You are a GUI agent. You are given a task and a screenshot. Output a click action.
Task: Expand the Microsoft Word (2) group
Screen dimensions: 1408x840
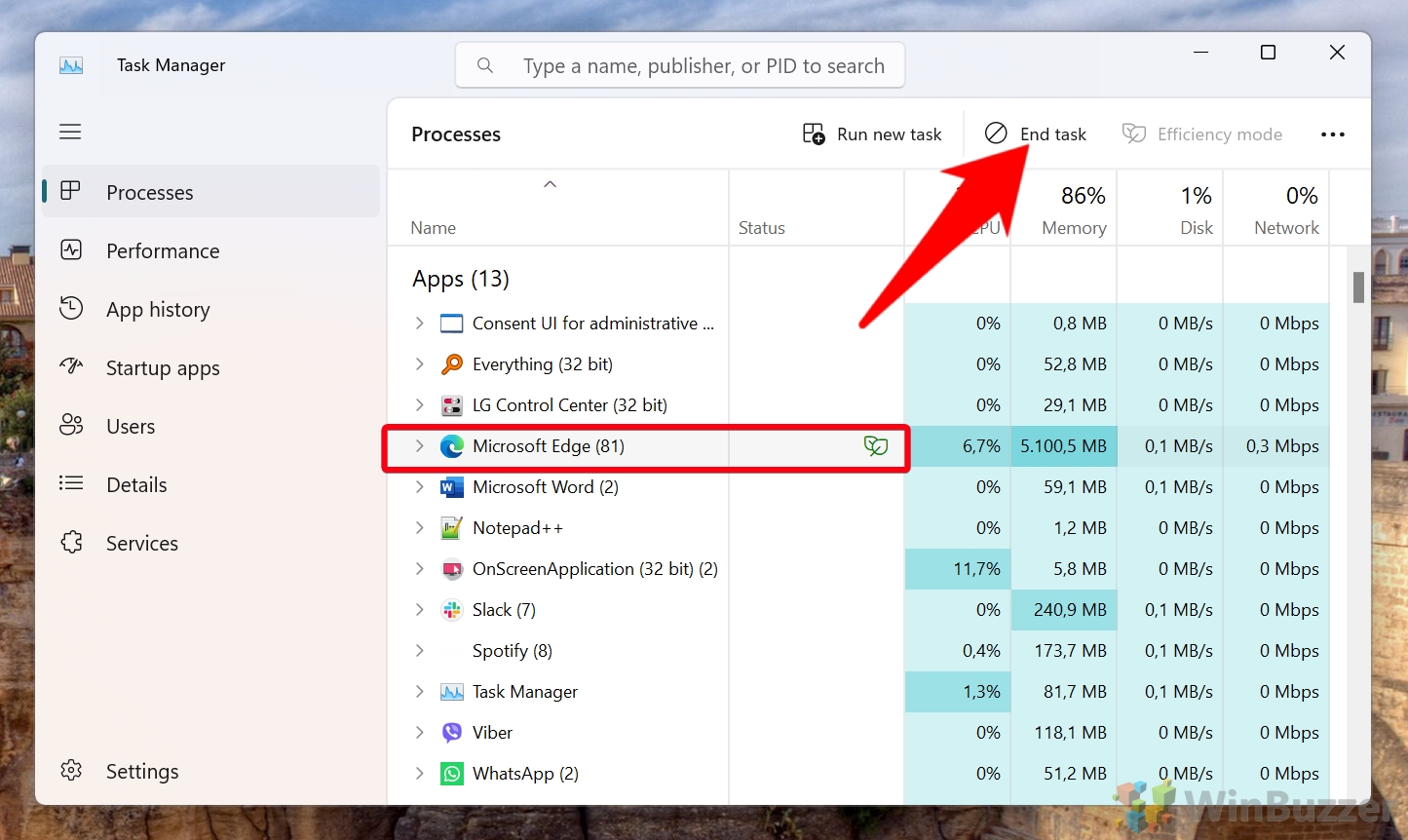pos(419,487)
